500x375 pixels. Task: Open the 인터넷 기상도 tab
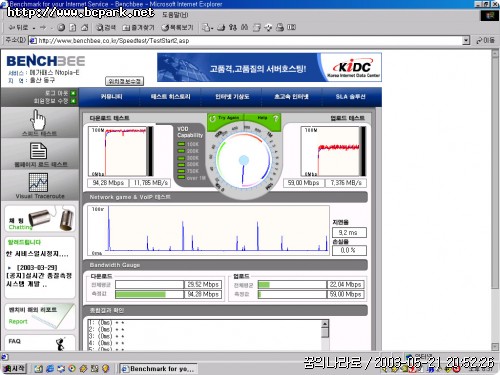point(232,97)
